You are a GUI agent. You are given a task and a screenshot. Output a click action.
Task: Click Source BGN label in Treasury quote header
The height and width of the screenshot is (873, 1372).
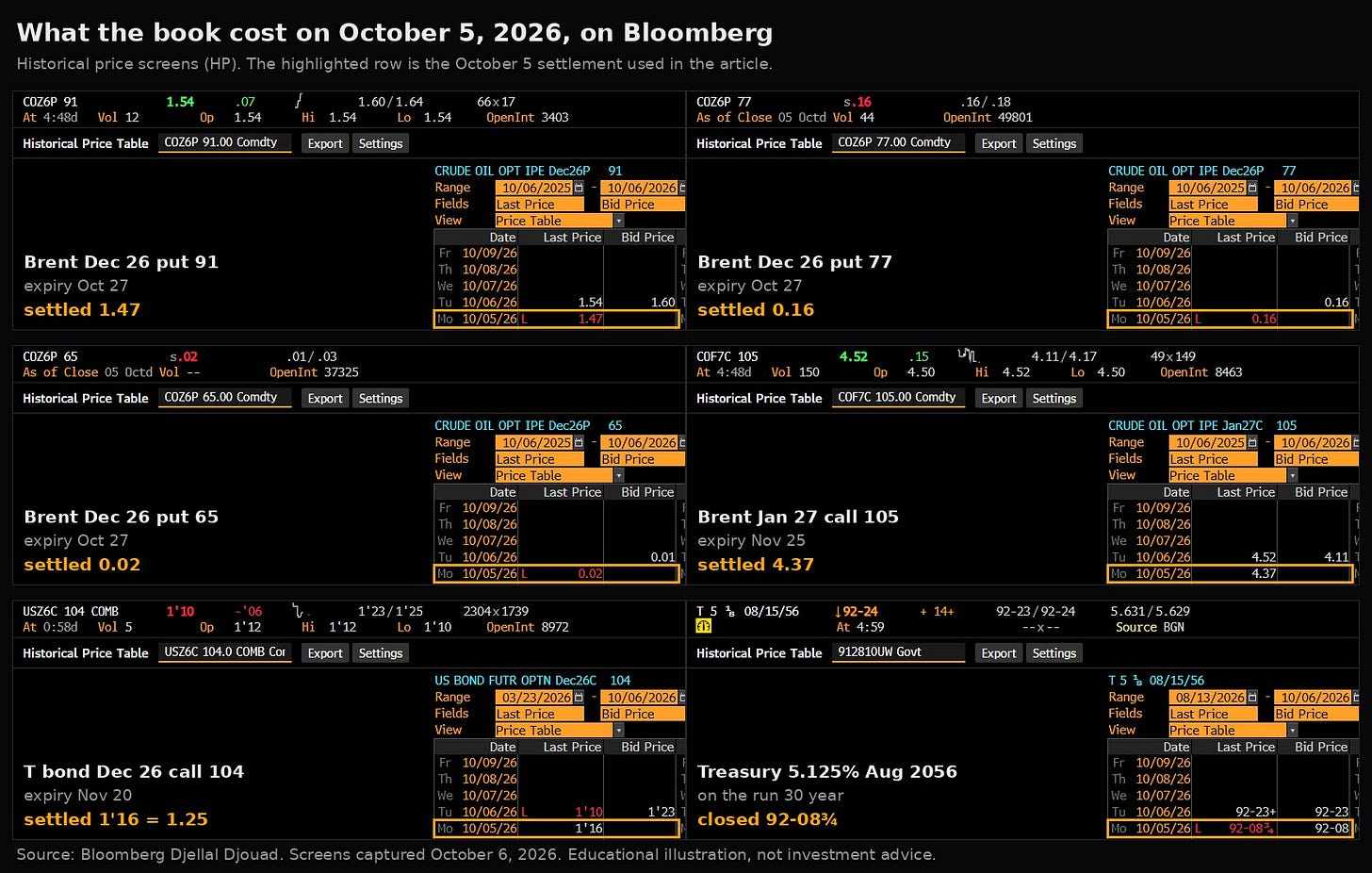point(1150,627)
